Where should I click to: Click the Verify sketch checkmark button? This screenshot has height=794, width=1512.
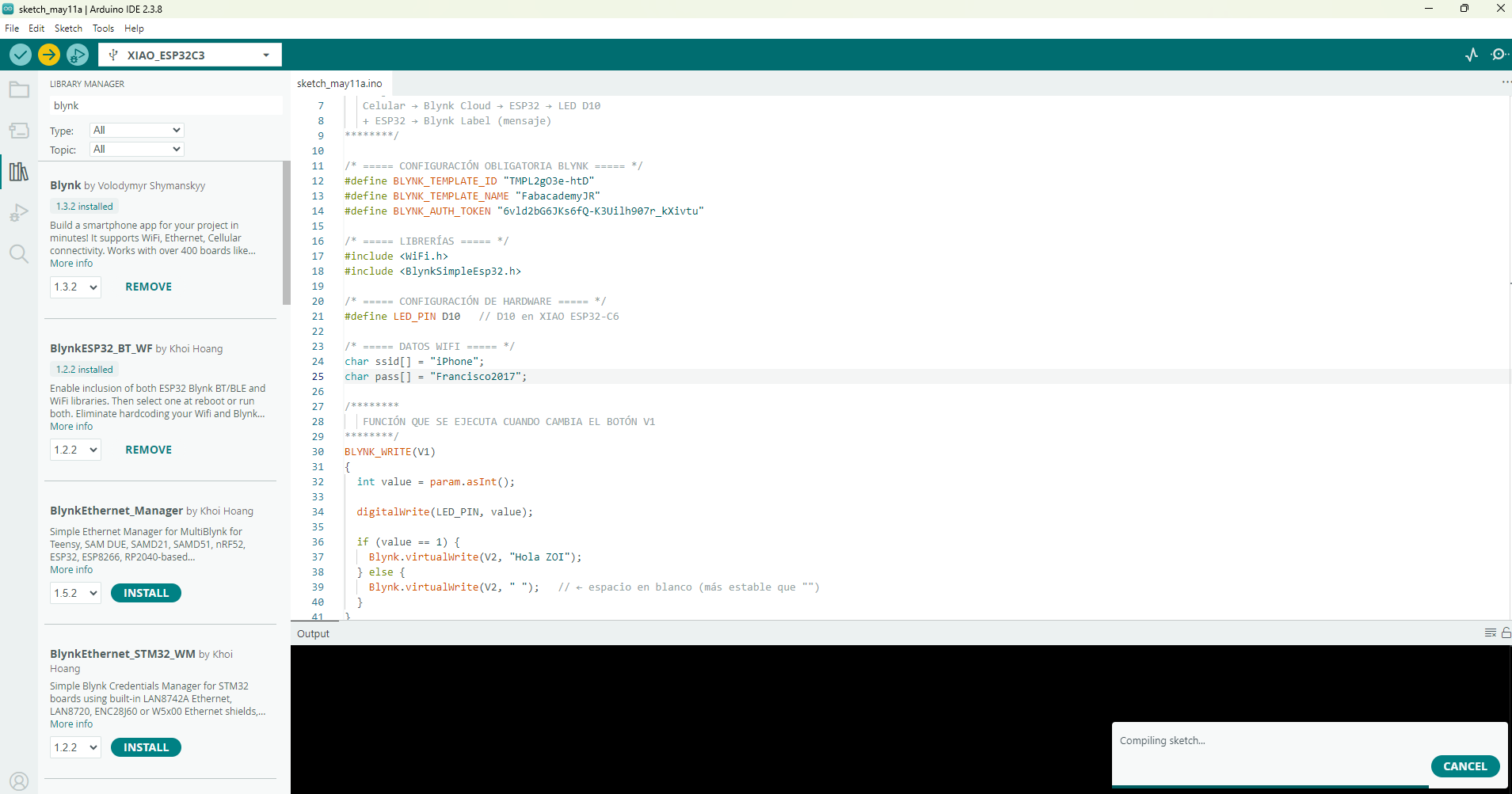(x=21, y=55)
